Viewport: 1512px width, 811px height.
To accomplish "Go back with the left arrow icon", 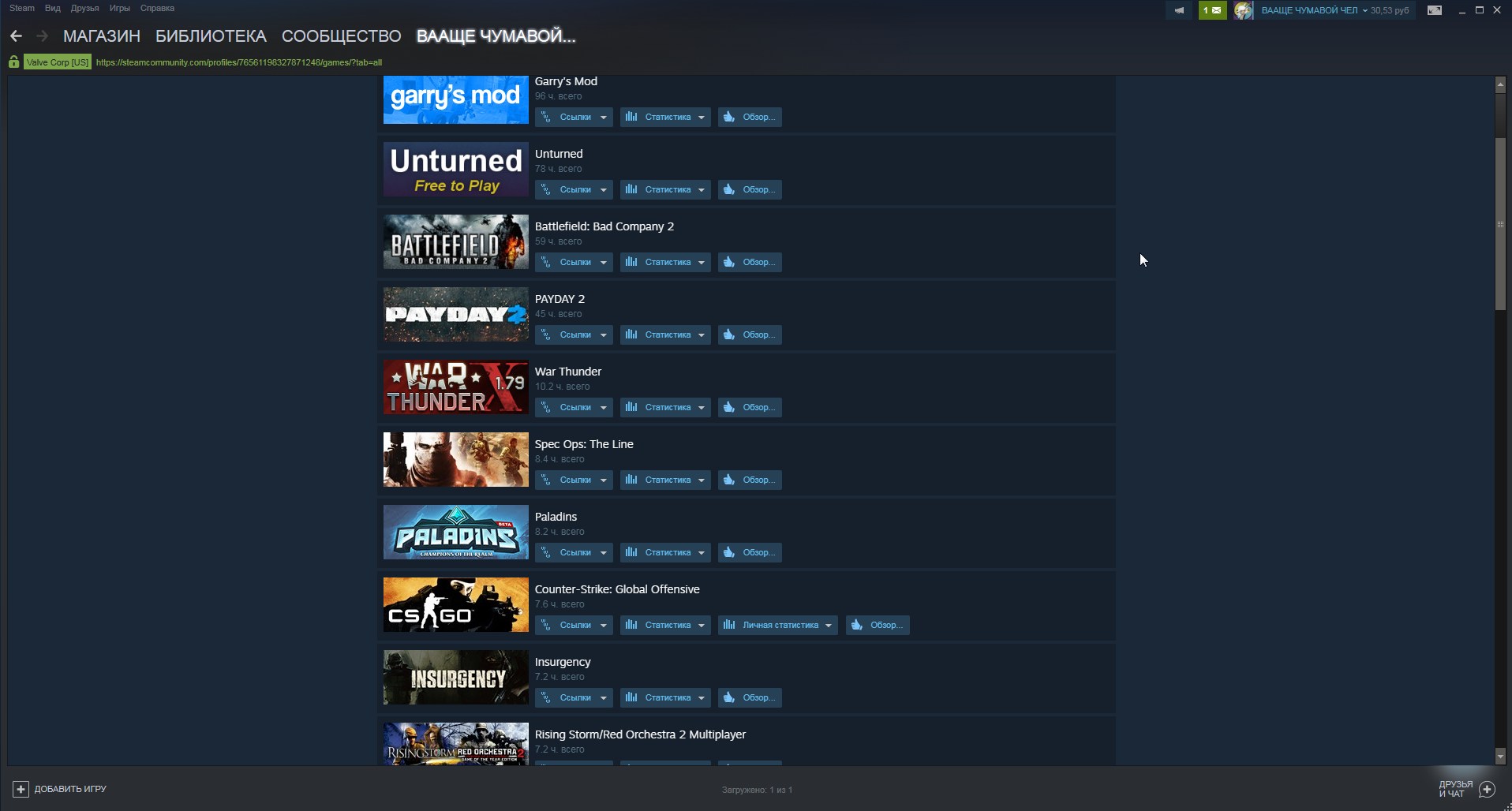I will (16, 36).
